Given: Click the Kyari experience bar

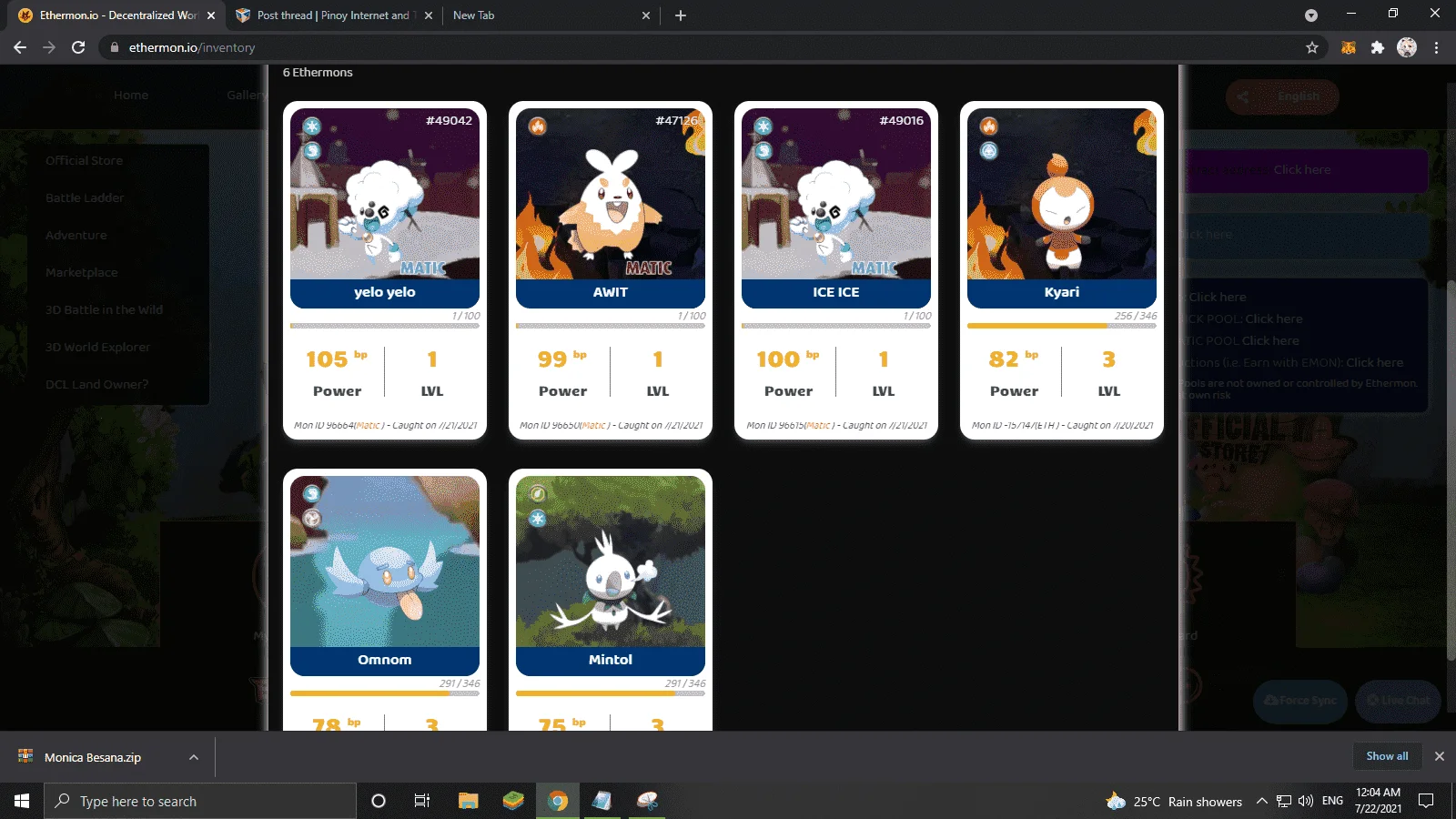Looking at the screenshot, I should pyautogui.click(x=1062, y=326).
